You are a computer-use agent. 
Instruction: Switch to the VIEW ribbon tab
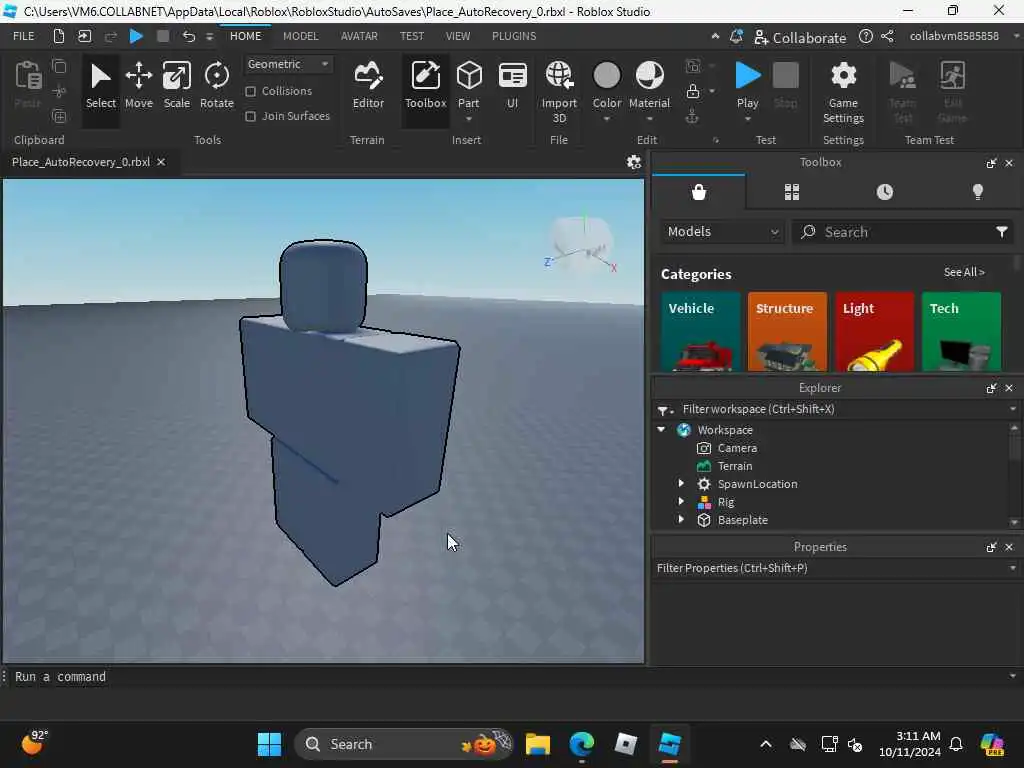coord(458,36)
